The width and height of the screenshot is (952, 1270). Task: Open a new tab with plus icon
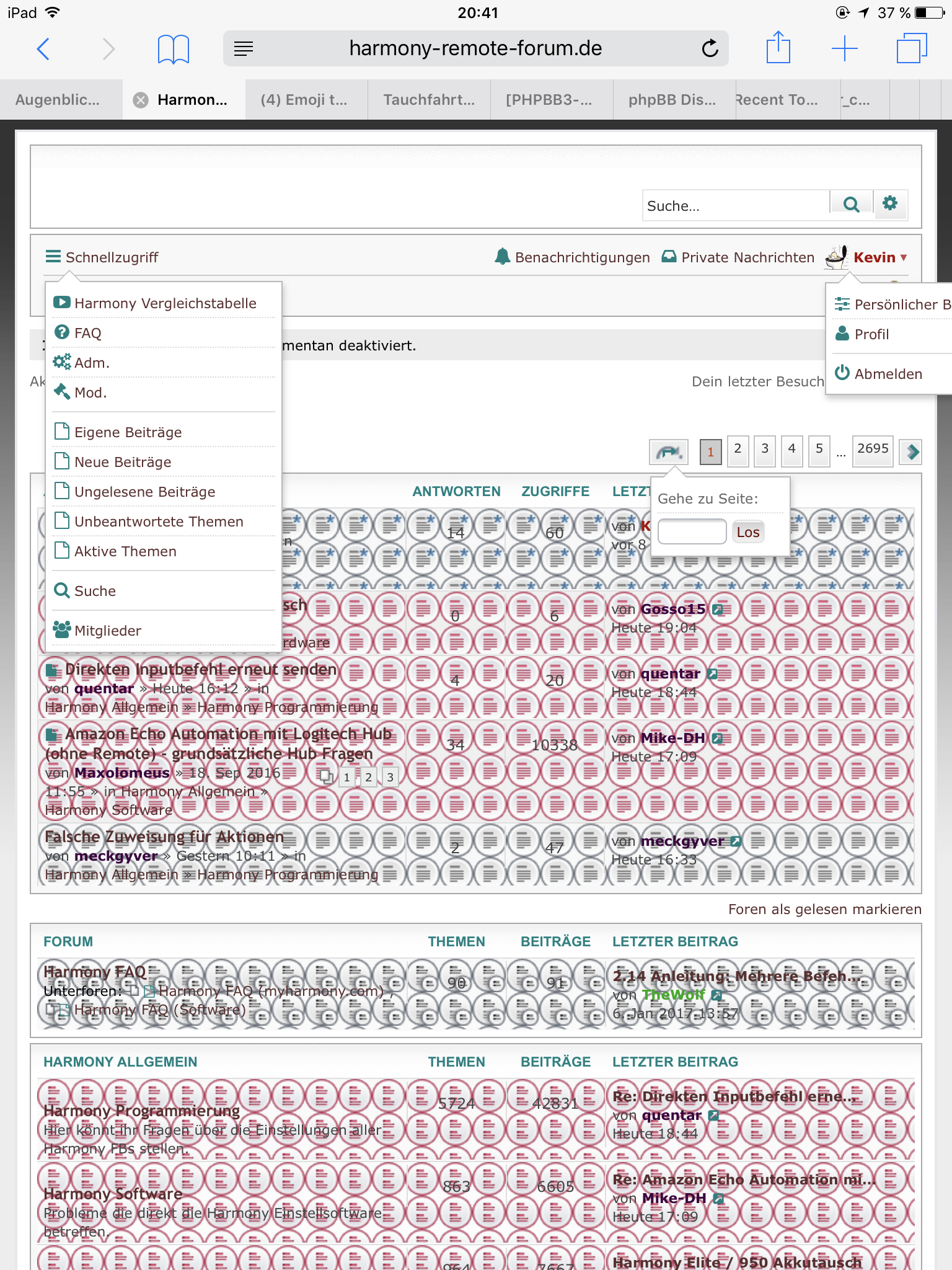click(x=844, y=48)
